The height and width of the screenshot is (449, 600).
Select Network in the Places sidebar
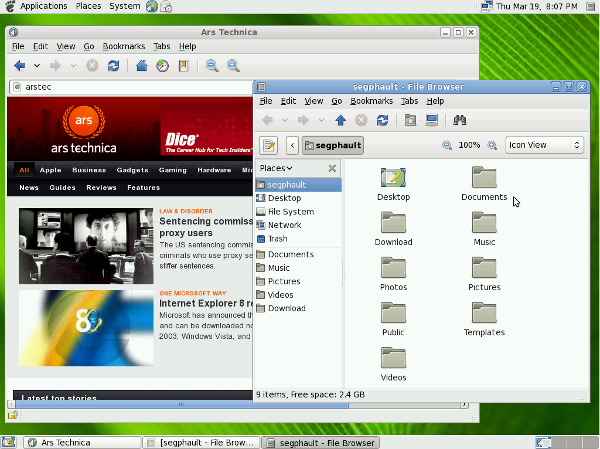pos(298,225)
